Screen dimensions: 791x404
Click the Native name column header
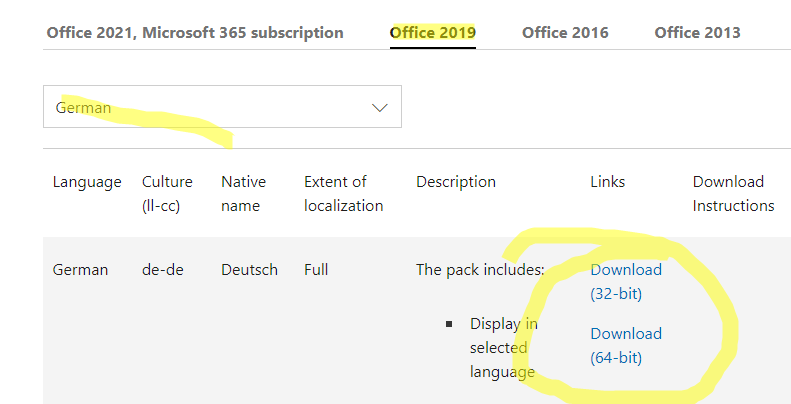243,194
